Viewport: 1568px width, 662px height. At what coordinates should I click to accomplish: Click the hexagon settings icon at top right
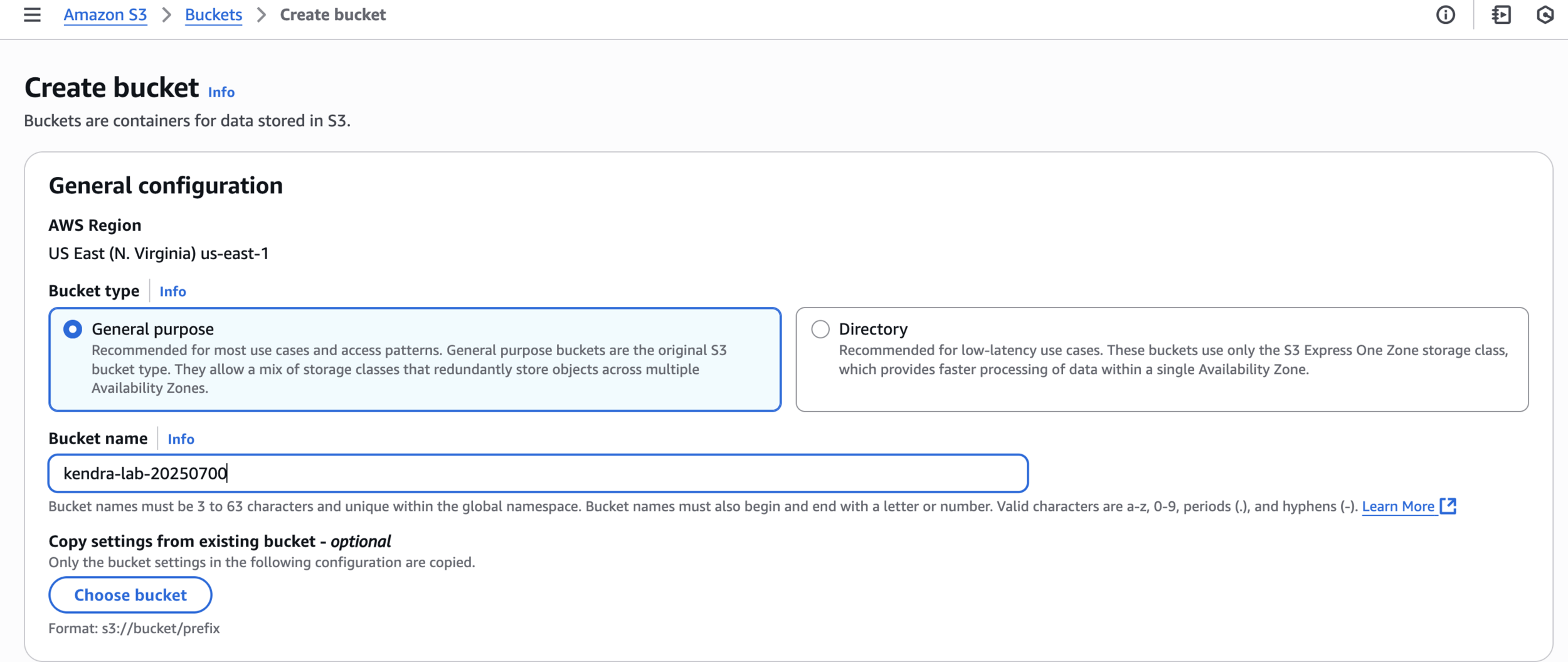point(1545,14)
